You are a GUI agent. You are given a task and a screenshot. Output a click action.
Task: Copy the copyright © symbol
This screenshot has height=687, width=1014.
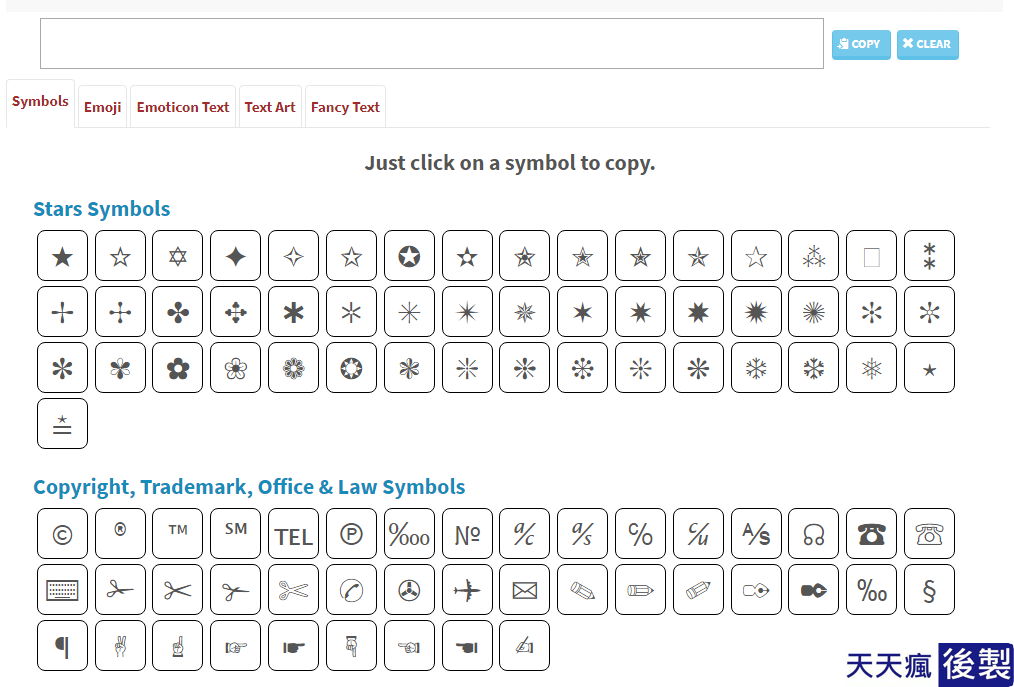coord(62,534)
